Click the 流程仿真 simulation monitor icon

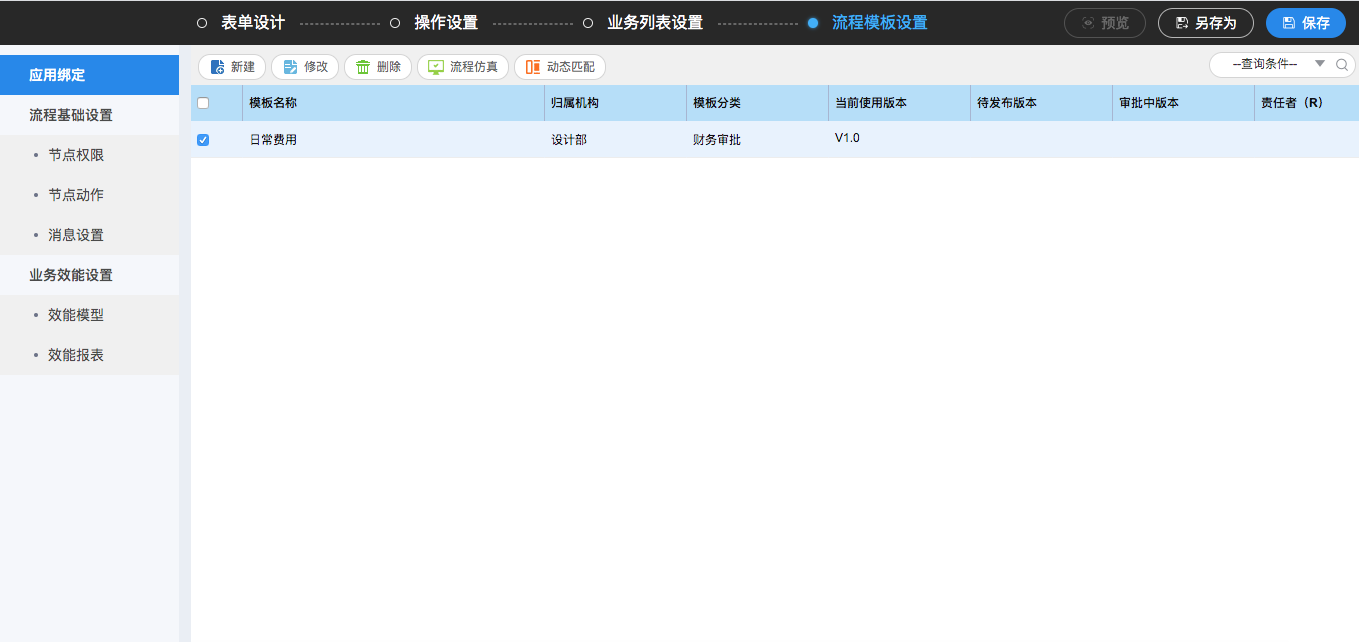click(x=436, y=67)
